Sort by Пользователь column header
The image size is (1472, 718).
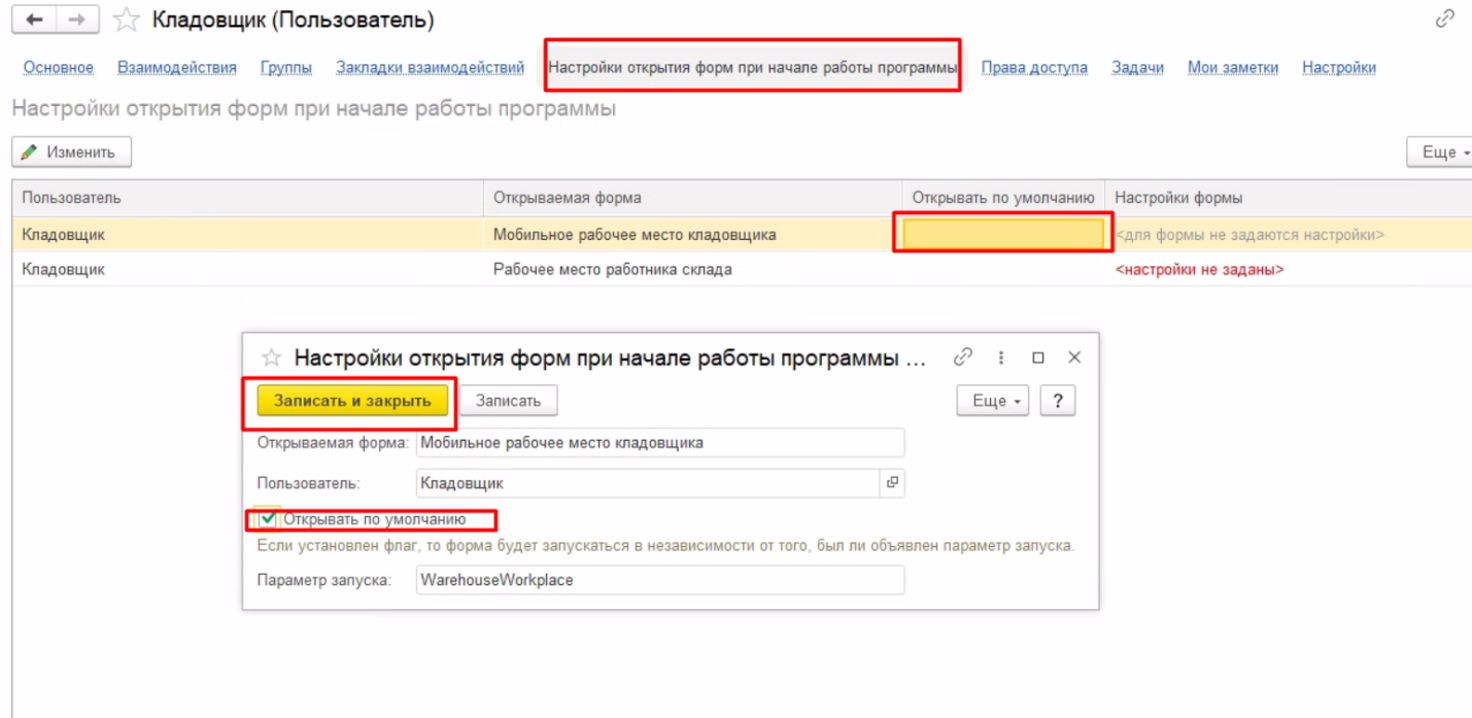pos(247,198)
